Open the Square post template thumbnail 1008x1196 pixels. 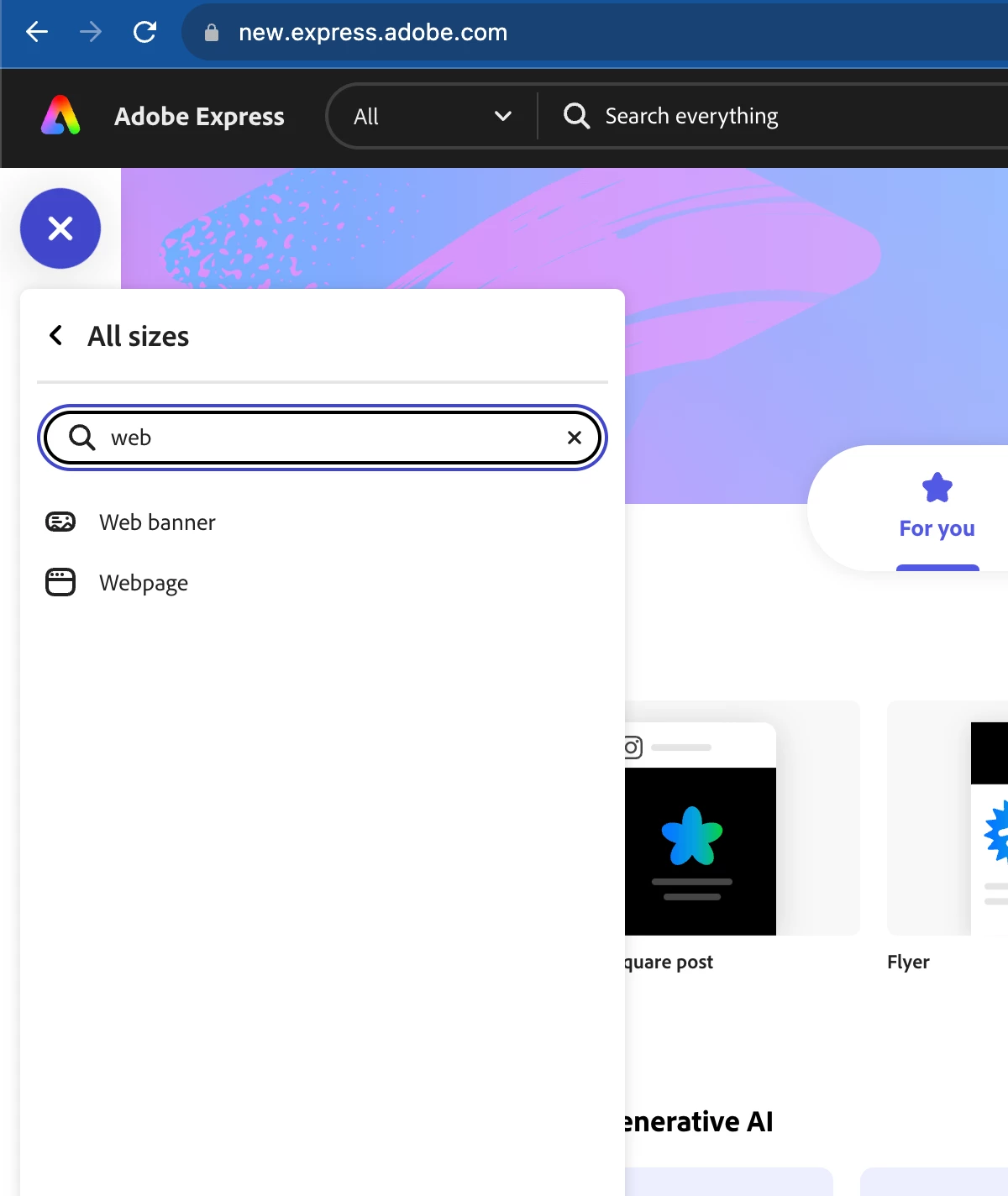(743, 818)
